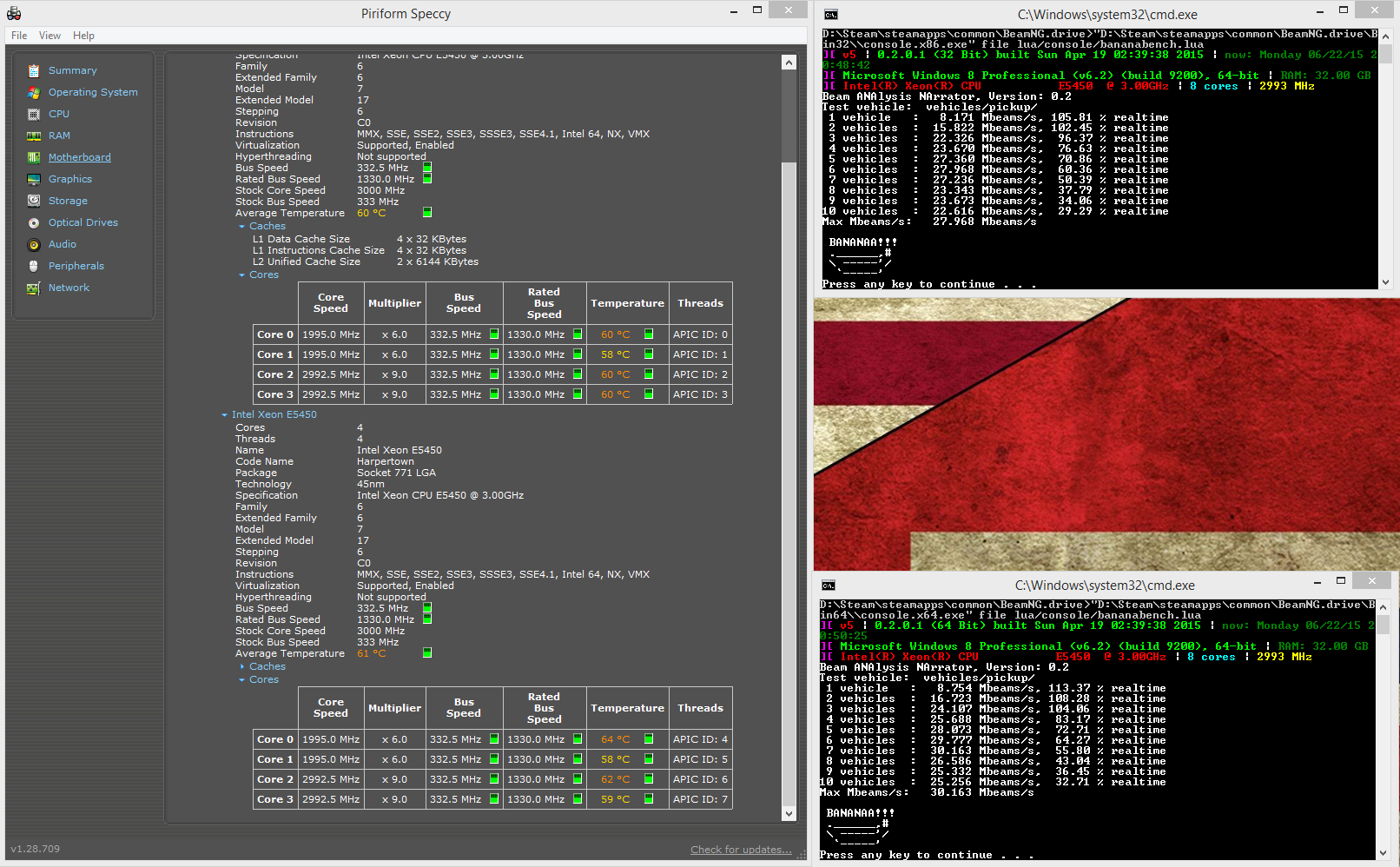
Task: Open the Audio label in sidebar
Action: [63, 245]
